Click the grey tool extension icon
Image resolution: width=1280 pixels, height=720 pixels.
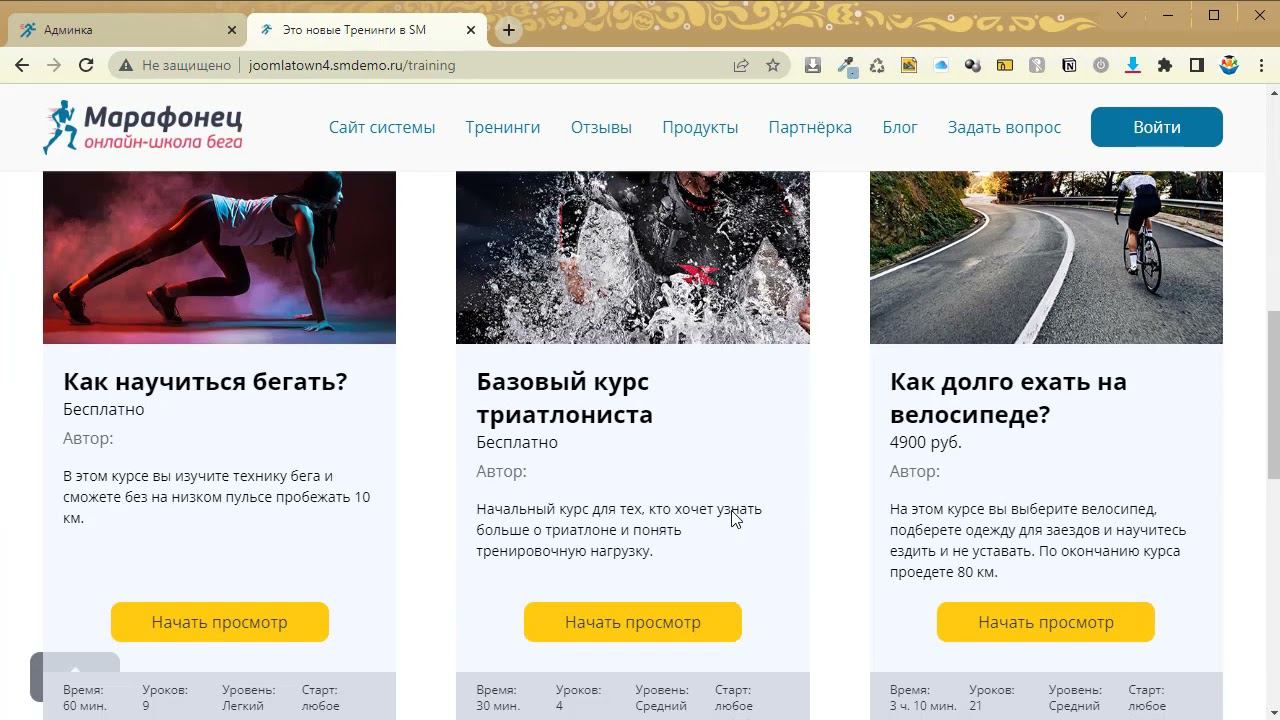coord(1037,65)
